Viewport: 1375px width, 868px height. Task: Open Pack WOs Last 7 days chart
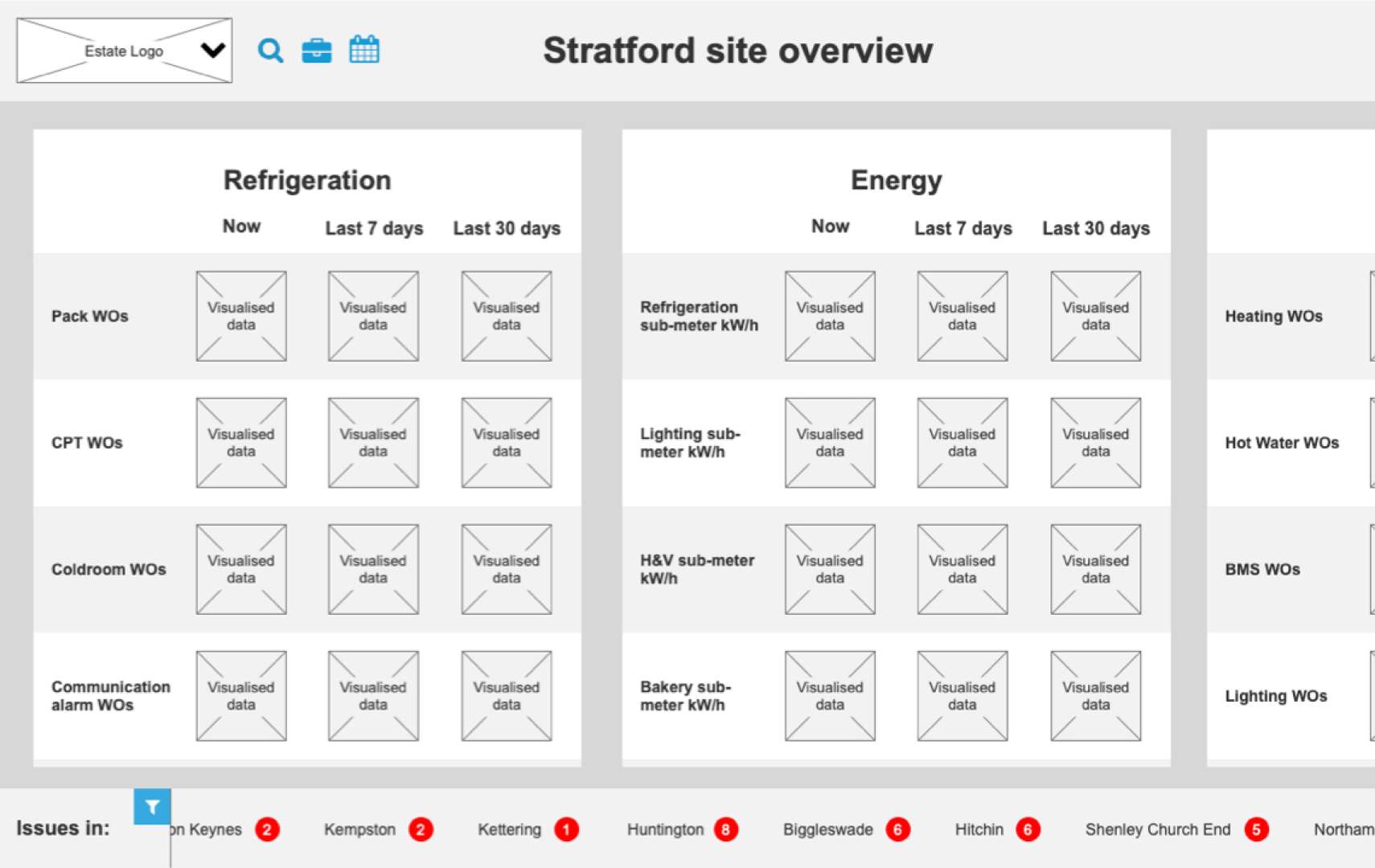[373, 316]
